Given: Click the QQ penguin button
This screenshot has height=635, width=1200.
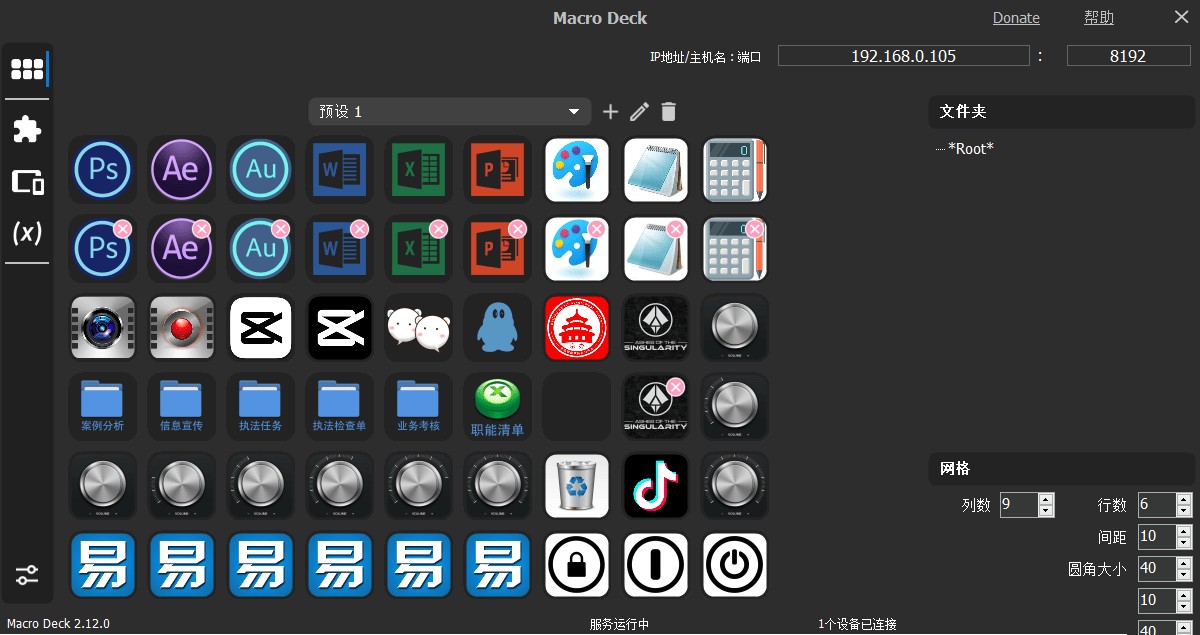Looking at the screenshot, I should 497,327.
